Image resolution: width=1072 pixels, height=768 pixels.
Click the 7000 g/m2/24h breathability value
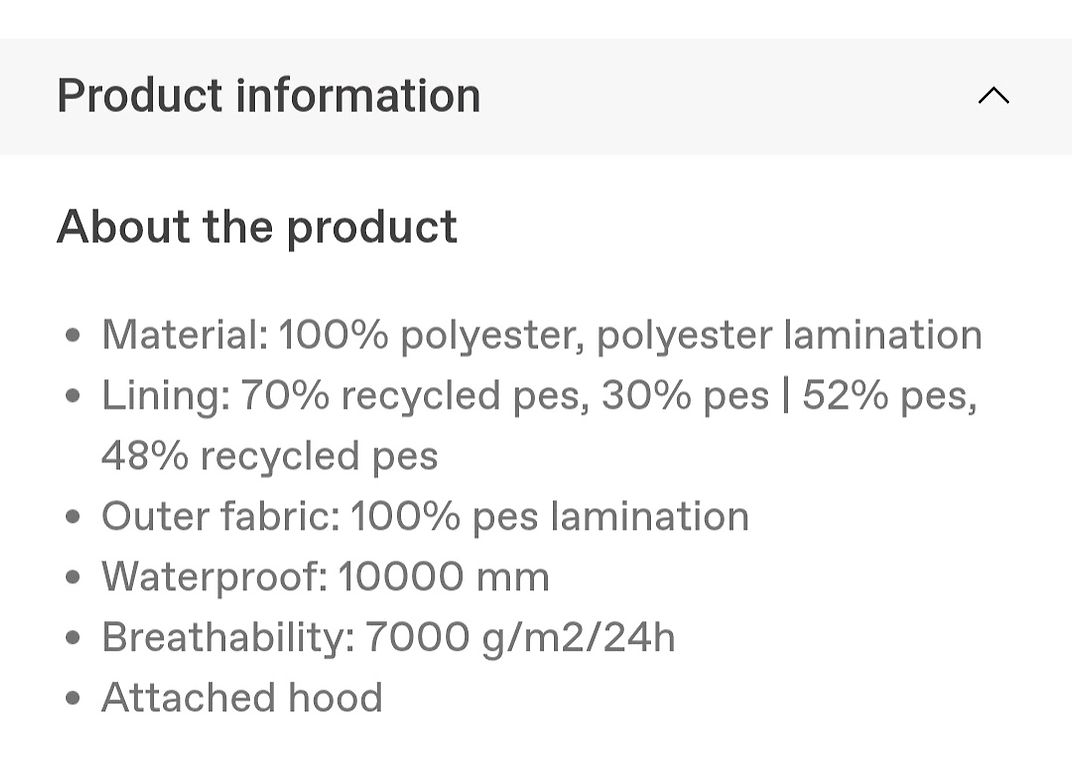click(520, 638)
